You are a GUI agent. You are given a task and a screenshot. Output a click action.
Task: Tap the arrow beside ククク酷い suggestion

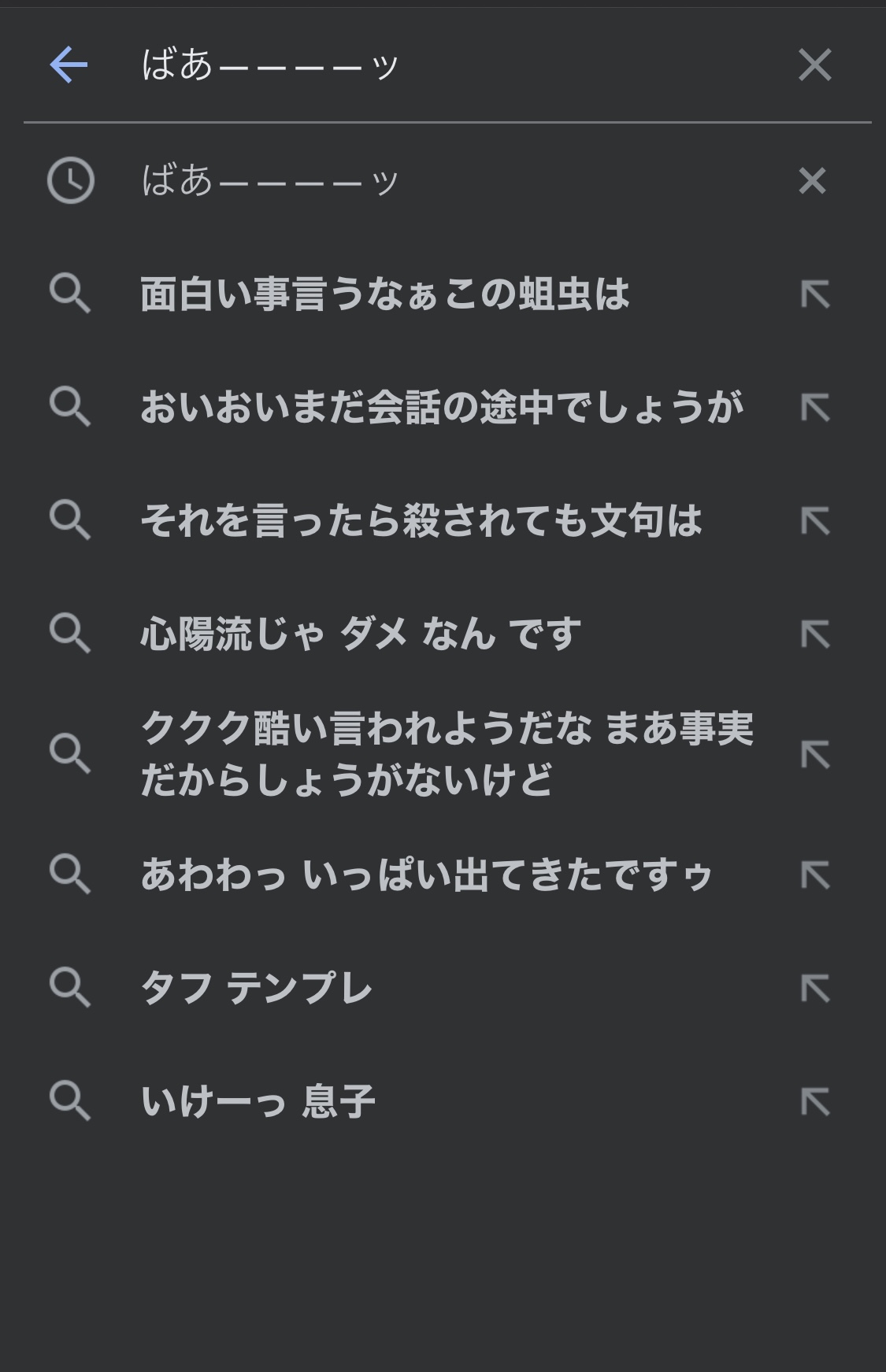coord(815,754)
